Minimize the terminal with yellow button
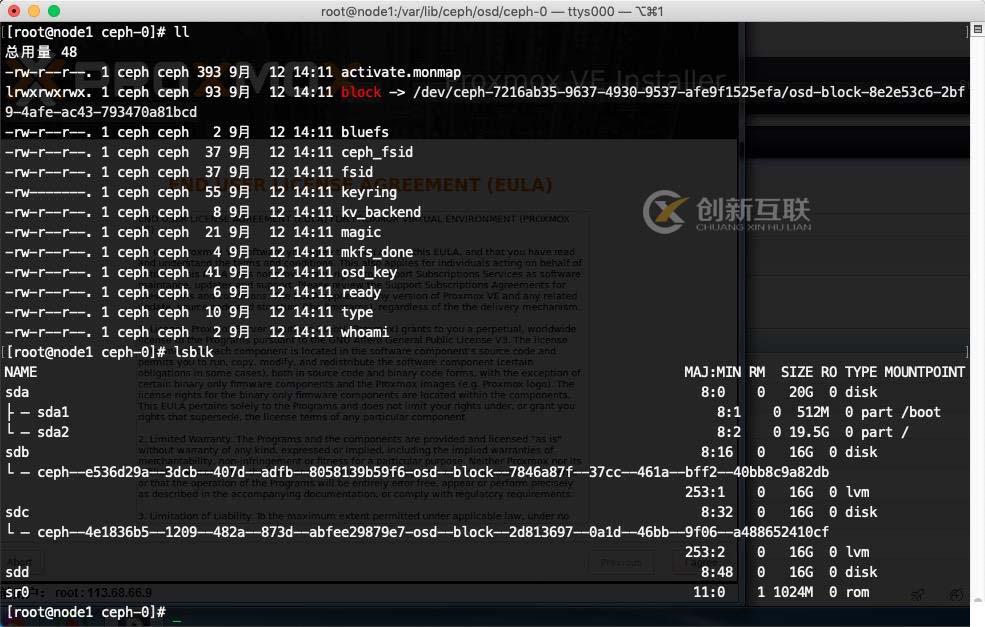 tap(34, 11)
